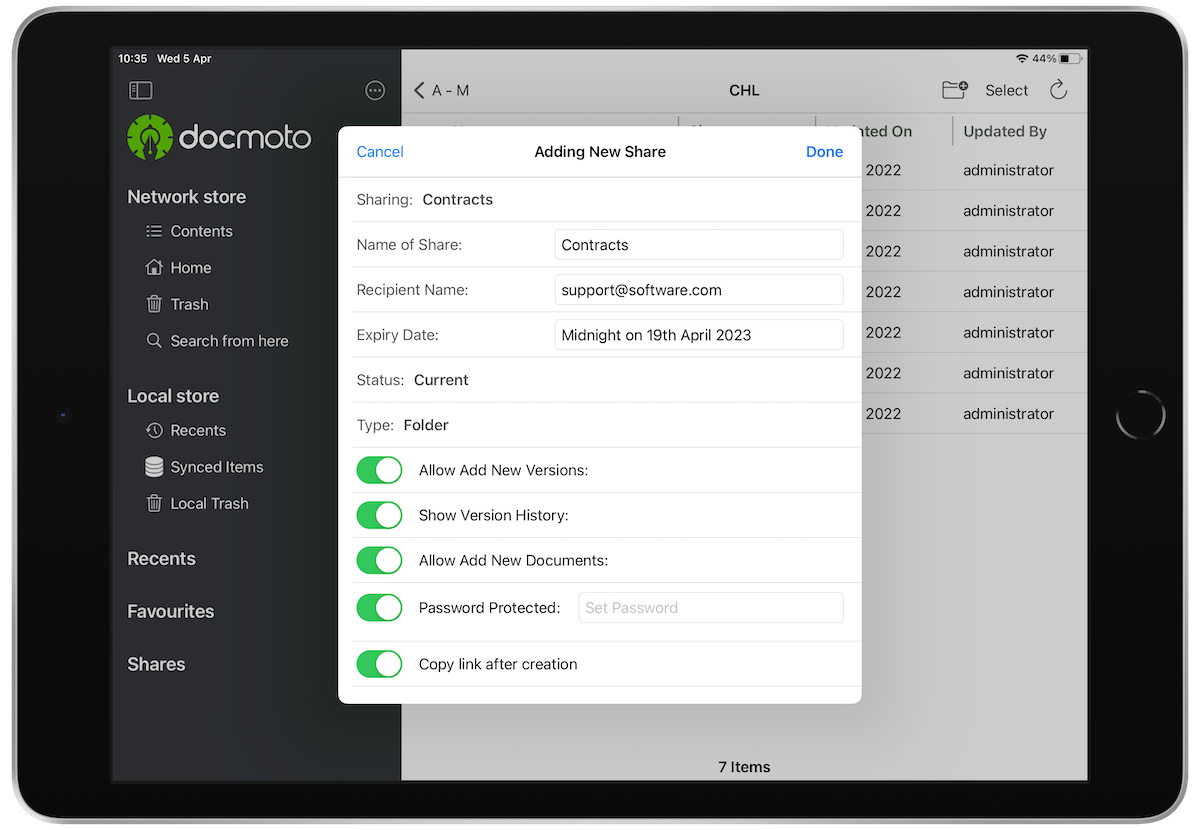The image size is (1200, 830).
Task: Open Contents in Network store
Action: point(200,231)
